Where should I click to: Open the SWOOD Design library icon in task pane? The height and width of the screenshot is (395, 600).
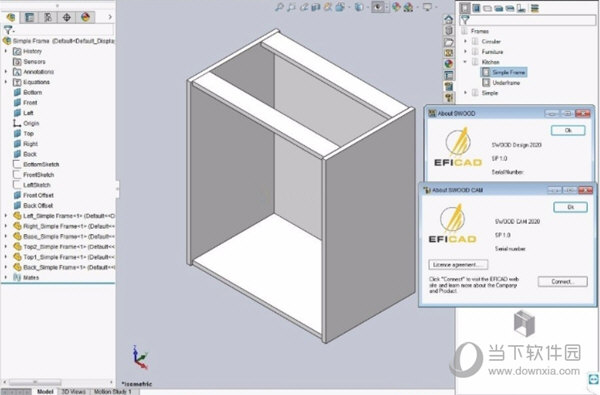coord(449,87)
